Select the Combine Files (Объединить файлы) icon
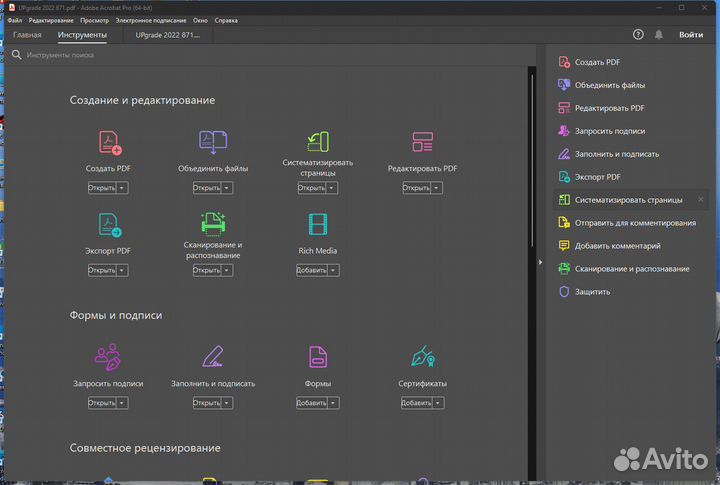The height and width of the screenshot is (485, 720). [213, 142]
